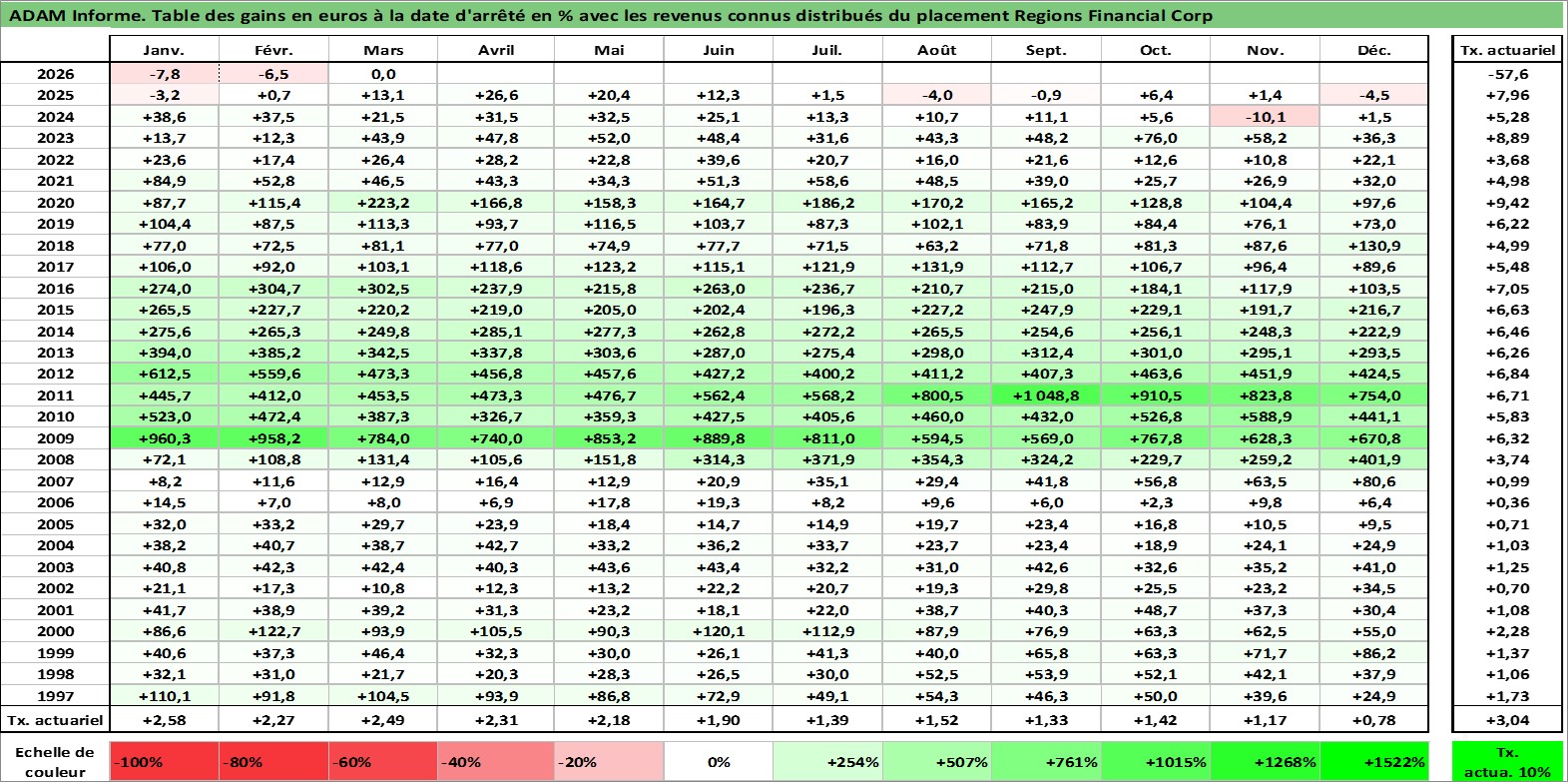Click the '+3,04' overall actuarial rate cell
1568x782 pixels.
pyautogui.click(x=1507, y=720)
